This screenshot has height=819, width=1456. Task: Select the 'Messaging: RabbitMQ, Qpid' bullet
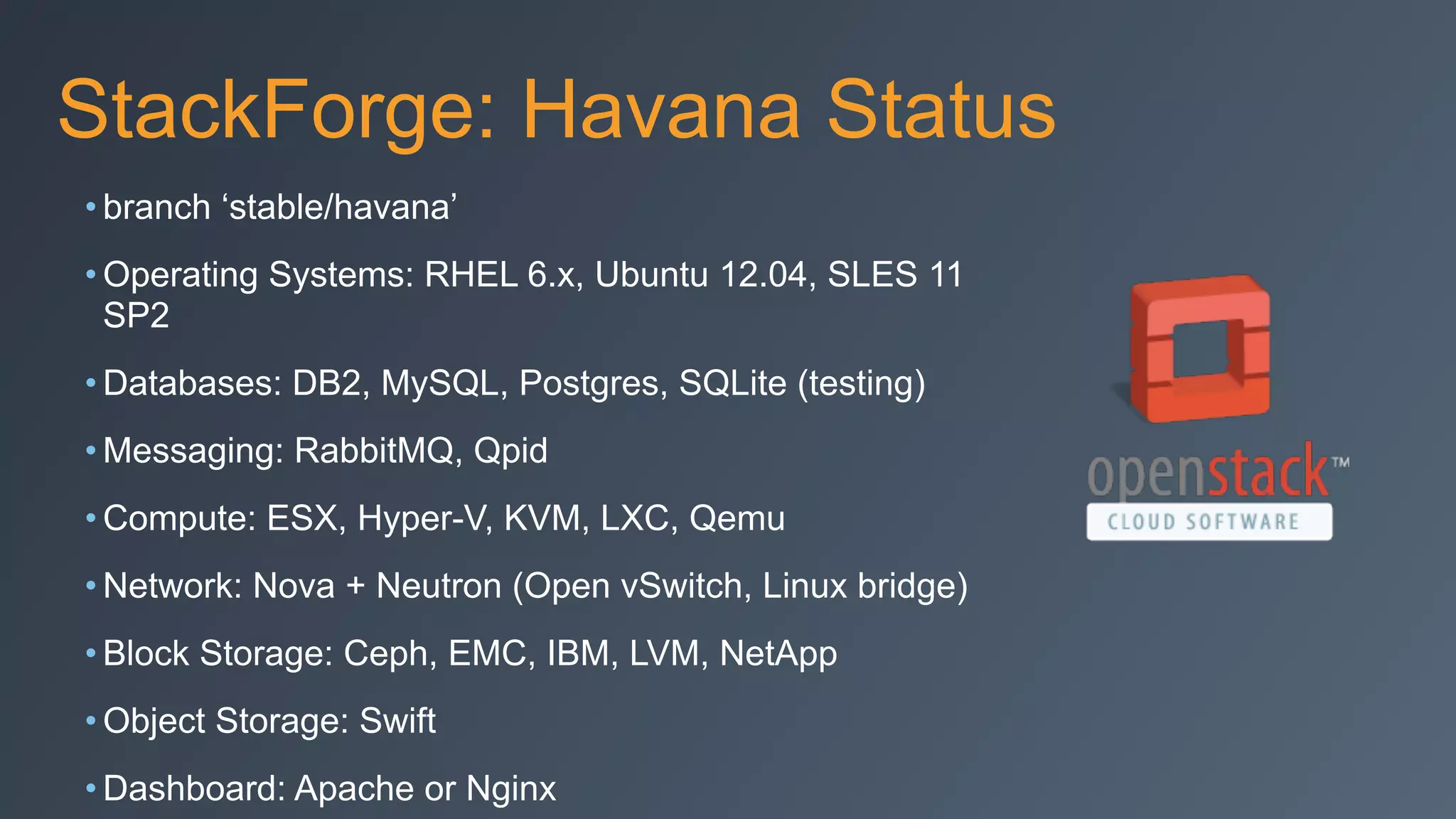tap(326, 451)
